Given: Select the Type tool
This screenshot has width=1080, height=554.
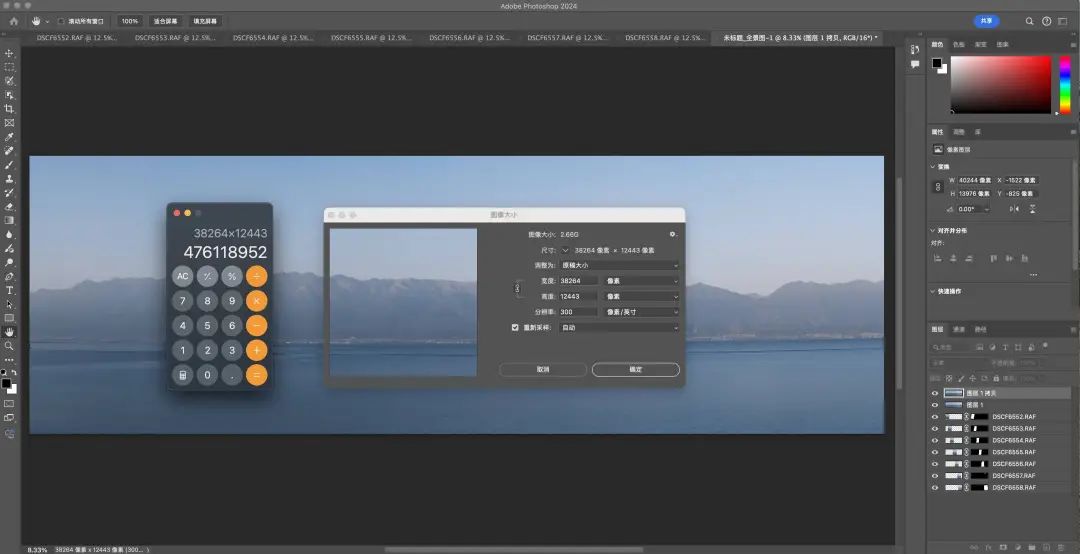Looking at the screenshot, I should (x=10, y=290).
